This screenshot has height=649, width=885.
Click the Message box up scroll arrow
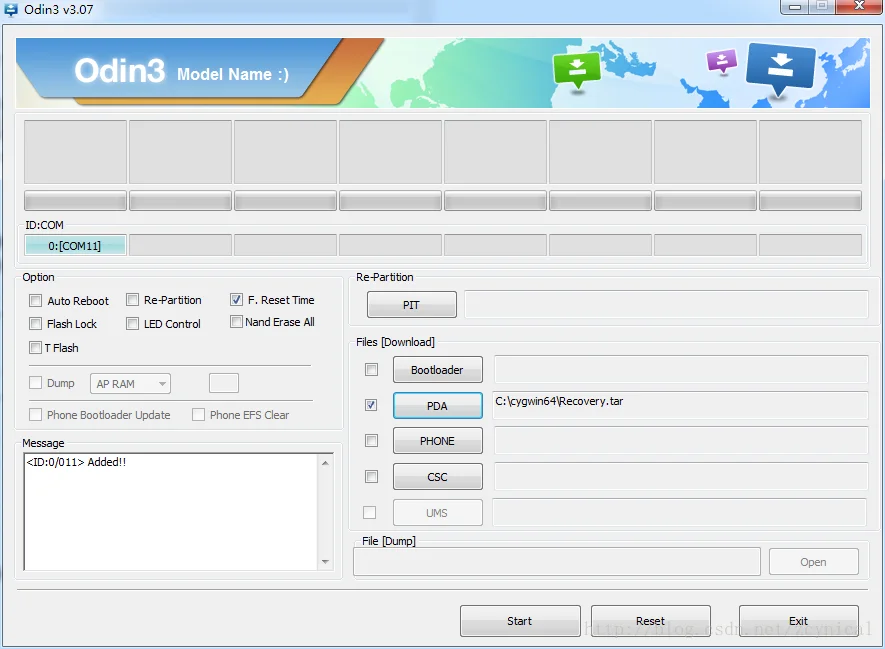click(x=325, y=463)
